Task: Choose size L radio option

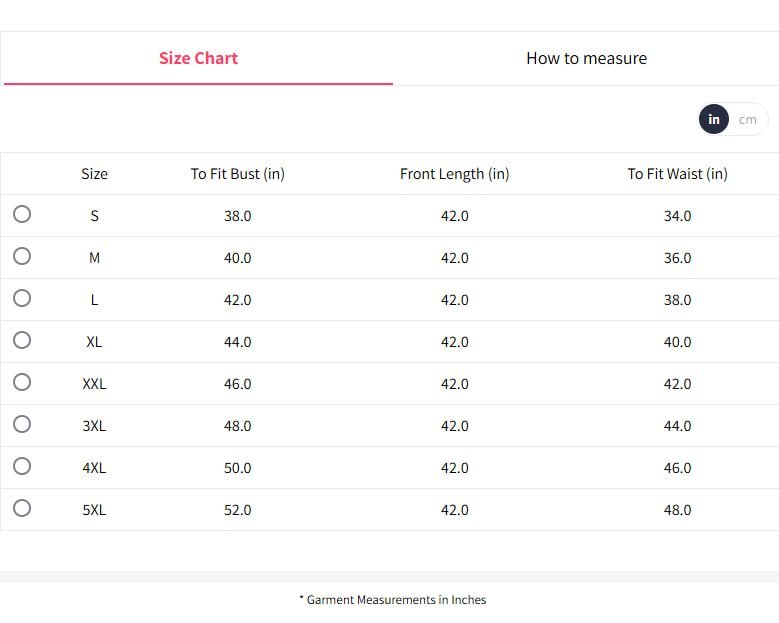Action: point(22,298)
